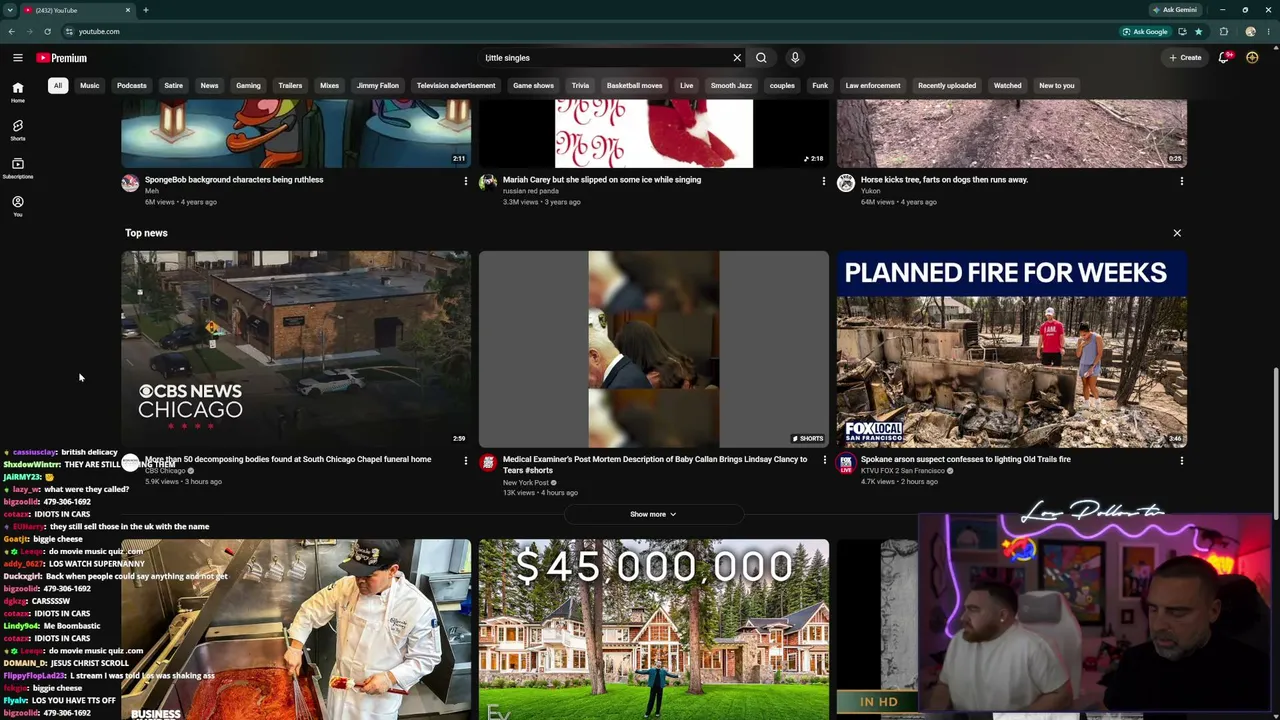
Task: Click Ask Gemini button
Action: pyautogui.click(x=1175, y=10)
